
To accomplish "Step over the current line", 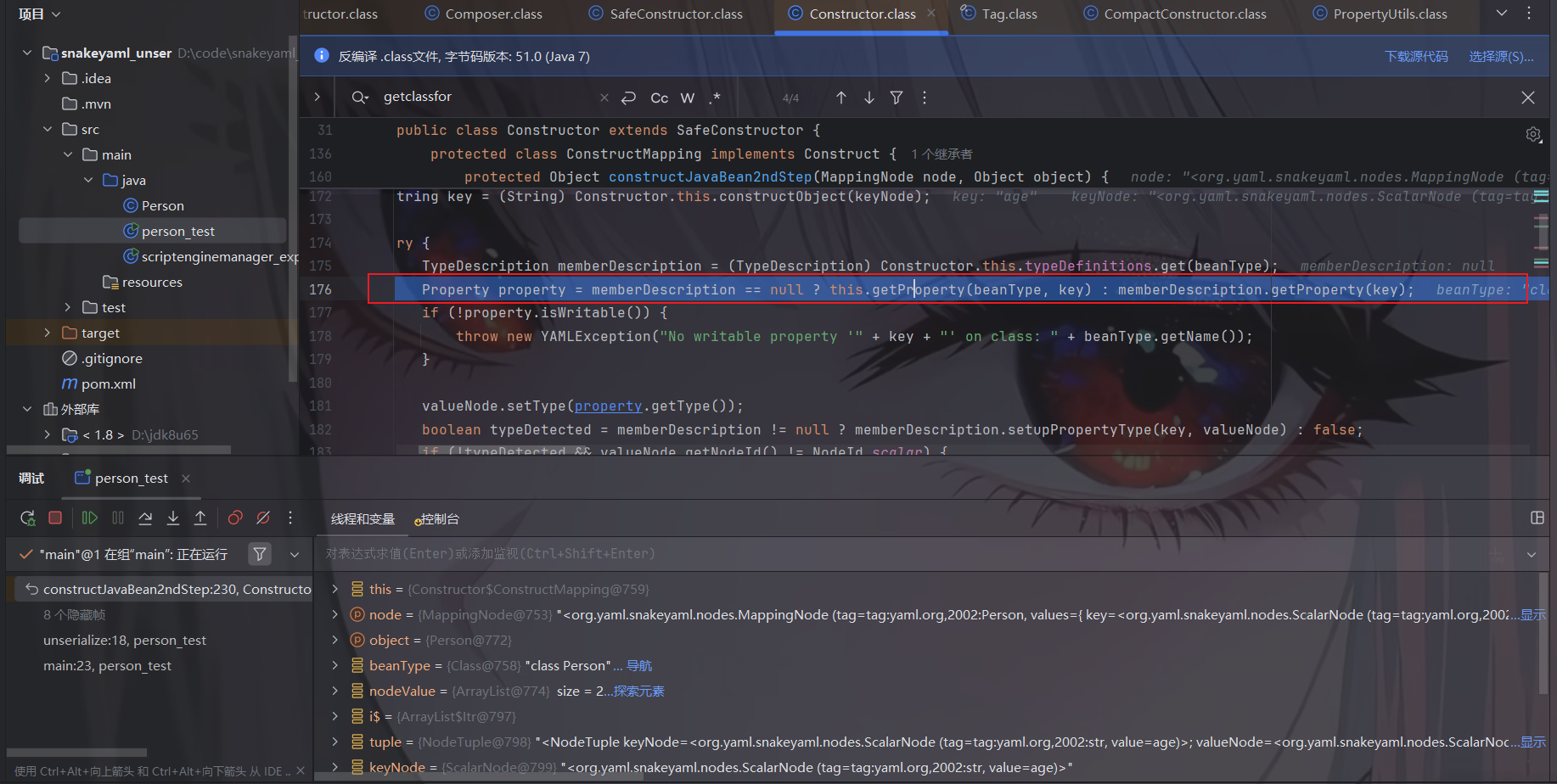I will [x=145, y=518].
